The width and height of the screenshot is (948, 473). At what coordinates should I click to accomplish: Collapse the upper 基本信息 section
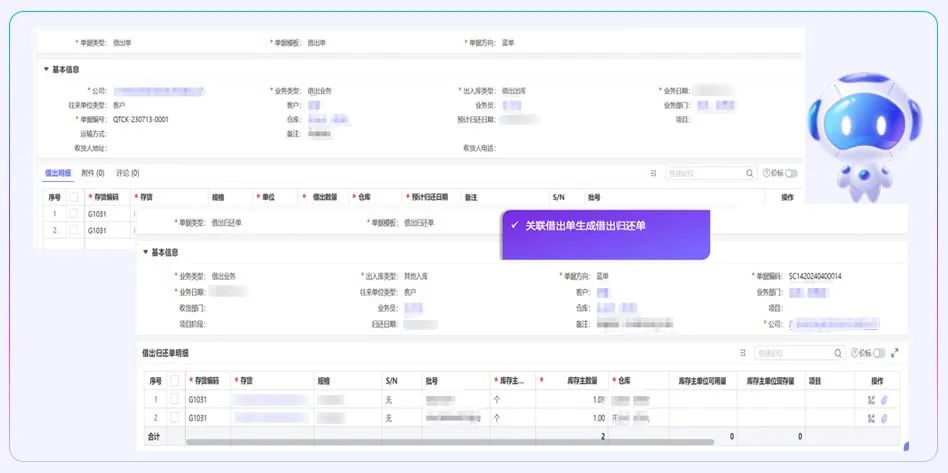[x=46, y=70]
